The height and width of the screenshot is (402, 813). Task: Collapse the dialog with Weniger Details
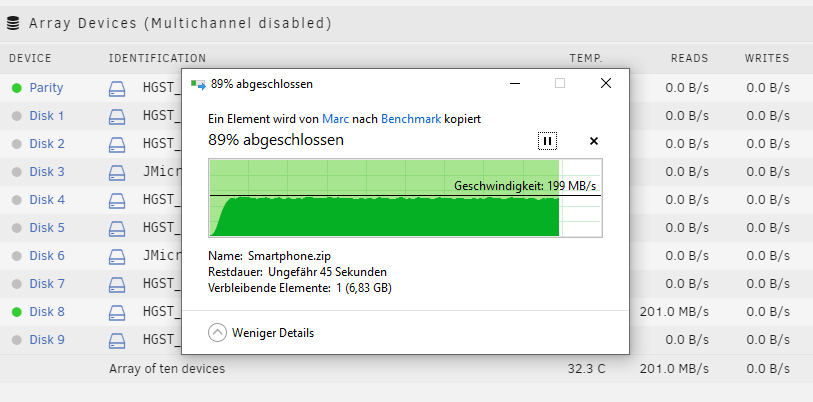[261, 332]
